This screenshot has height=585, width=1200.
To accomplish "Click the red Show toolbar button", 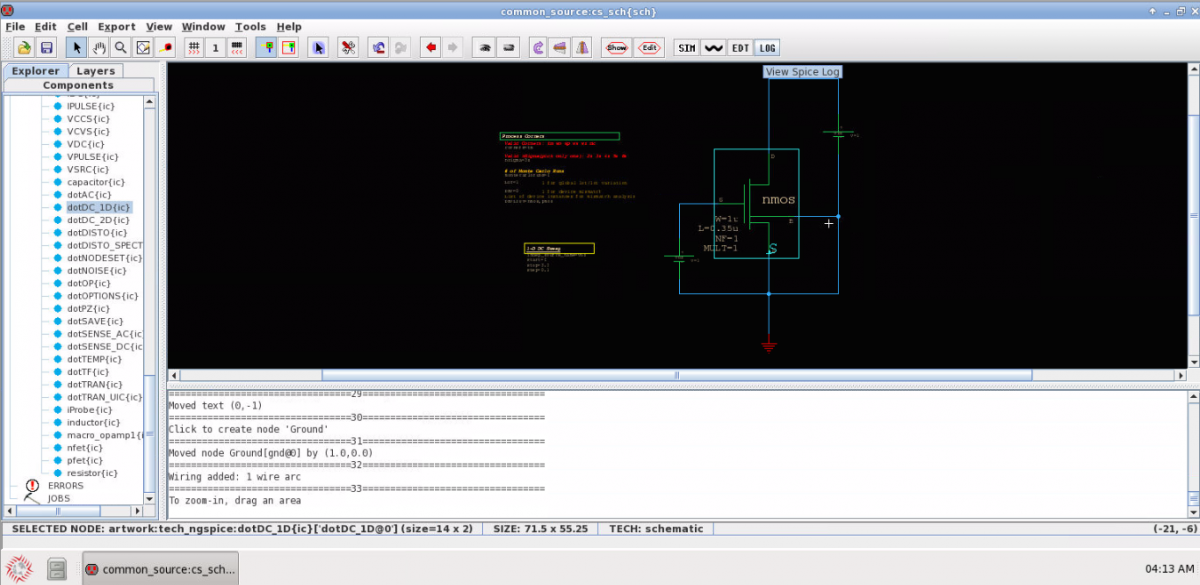I will pyautogui.click(x=617, y=47).
